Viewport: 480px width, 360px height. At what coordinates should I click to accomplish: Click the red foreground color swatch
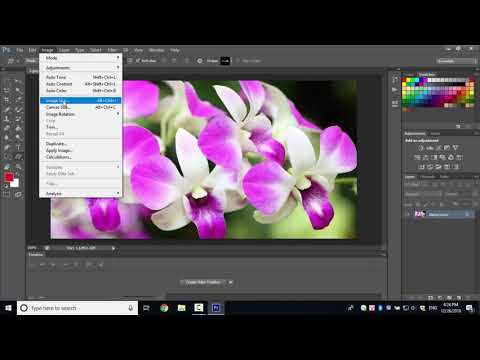[9, 177]
